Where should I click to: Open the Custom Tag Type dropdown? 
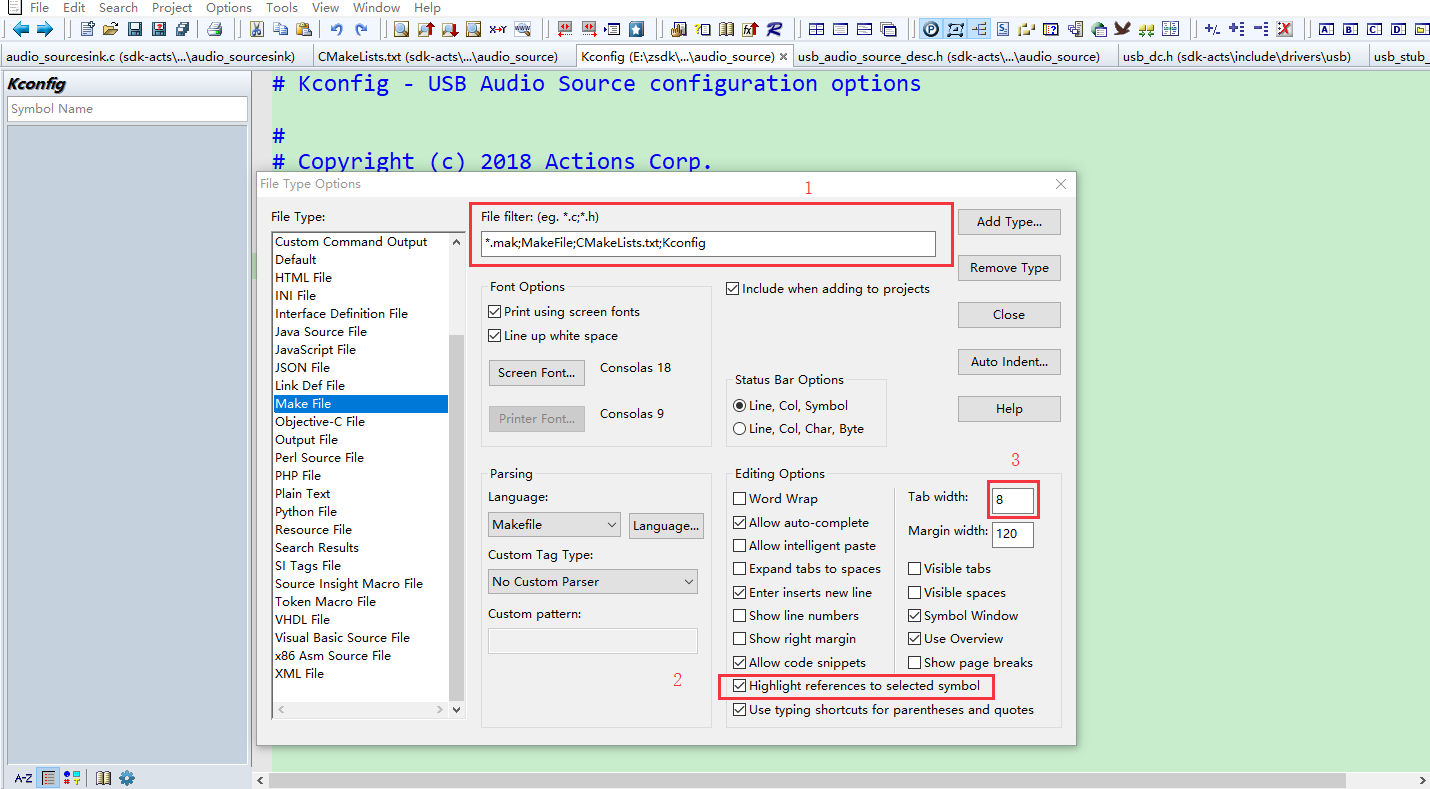592,581
